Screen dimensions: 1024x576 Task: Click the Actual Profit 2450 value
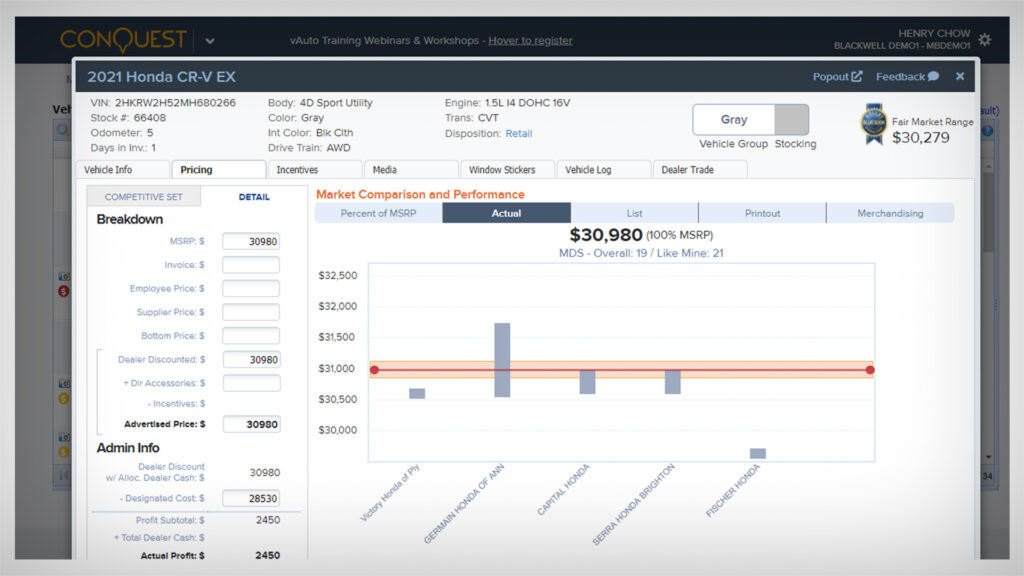(268, 555)
